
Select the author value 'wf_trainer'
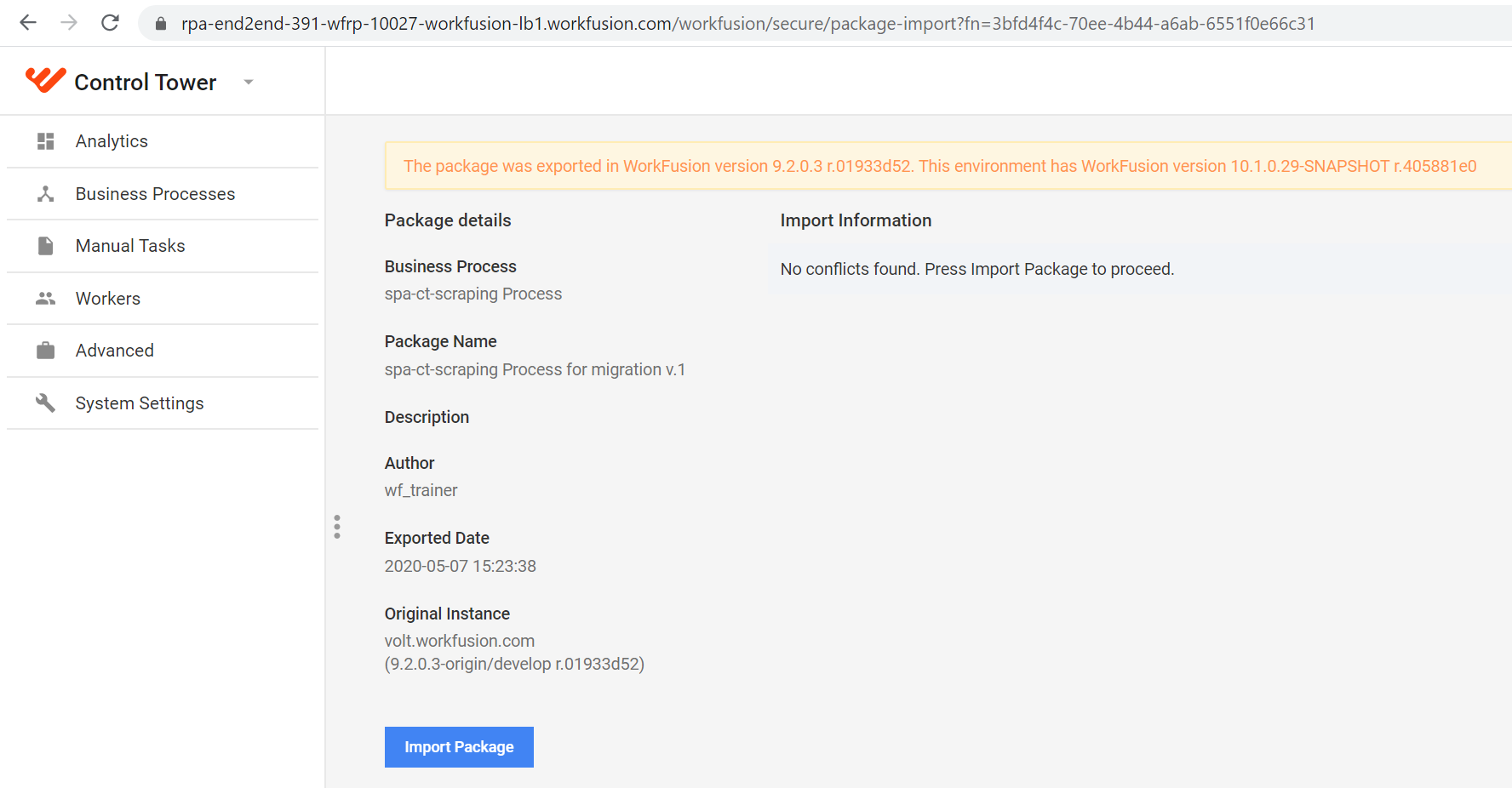[421, 490]
